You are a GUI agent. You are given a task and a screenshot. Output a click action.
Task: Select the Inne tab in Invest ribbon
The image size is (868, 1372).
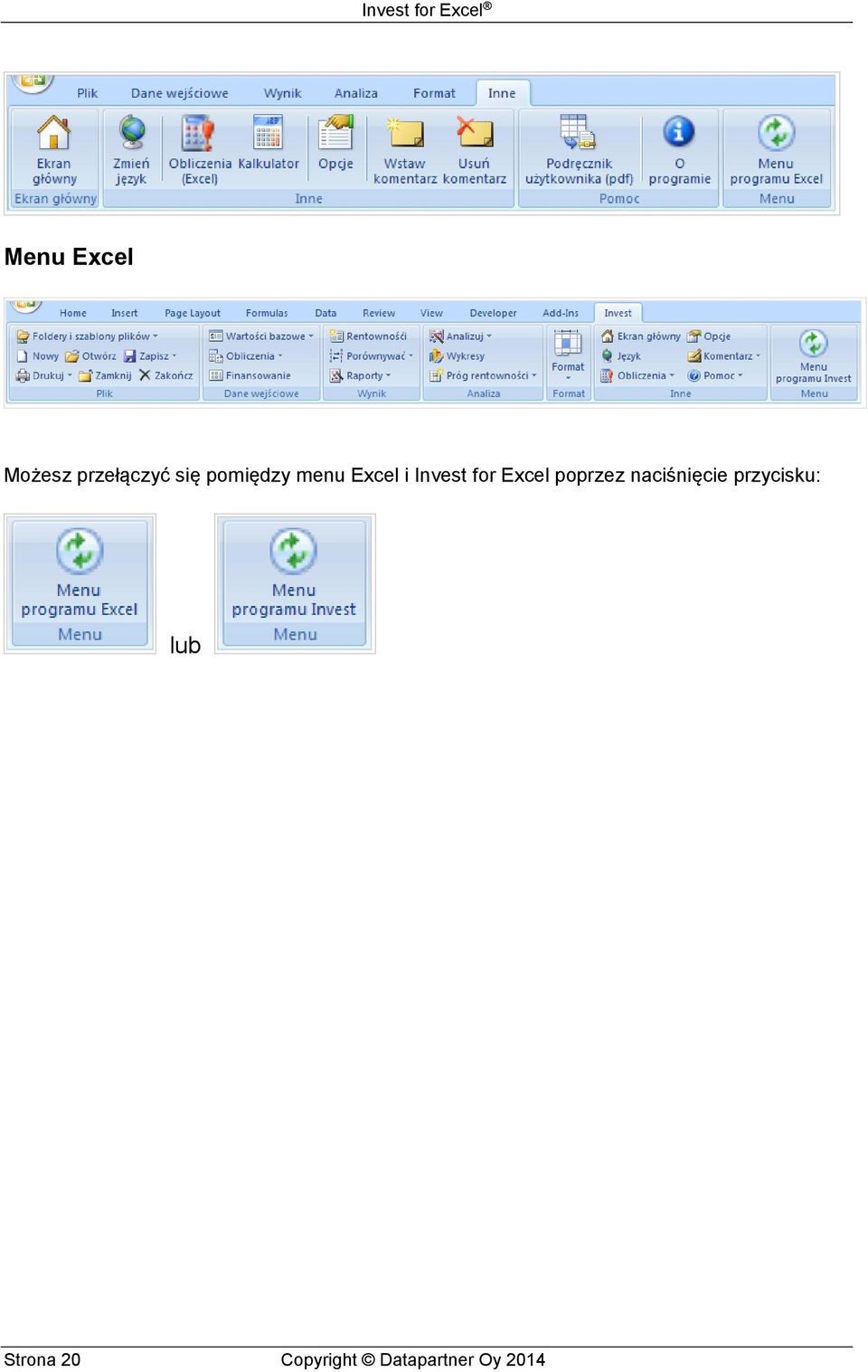coord(502,93)
